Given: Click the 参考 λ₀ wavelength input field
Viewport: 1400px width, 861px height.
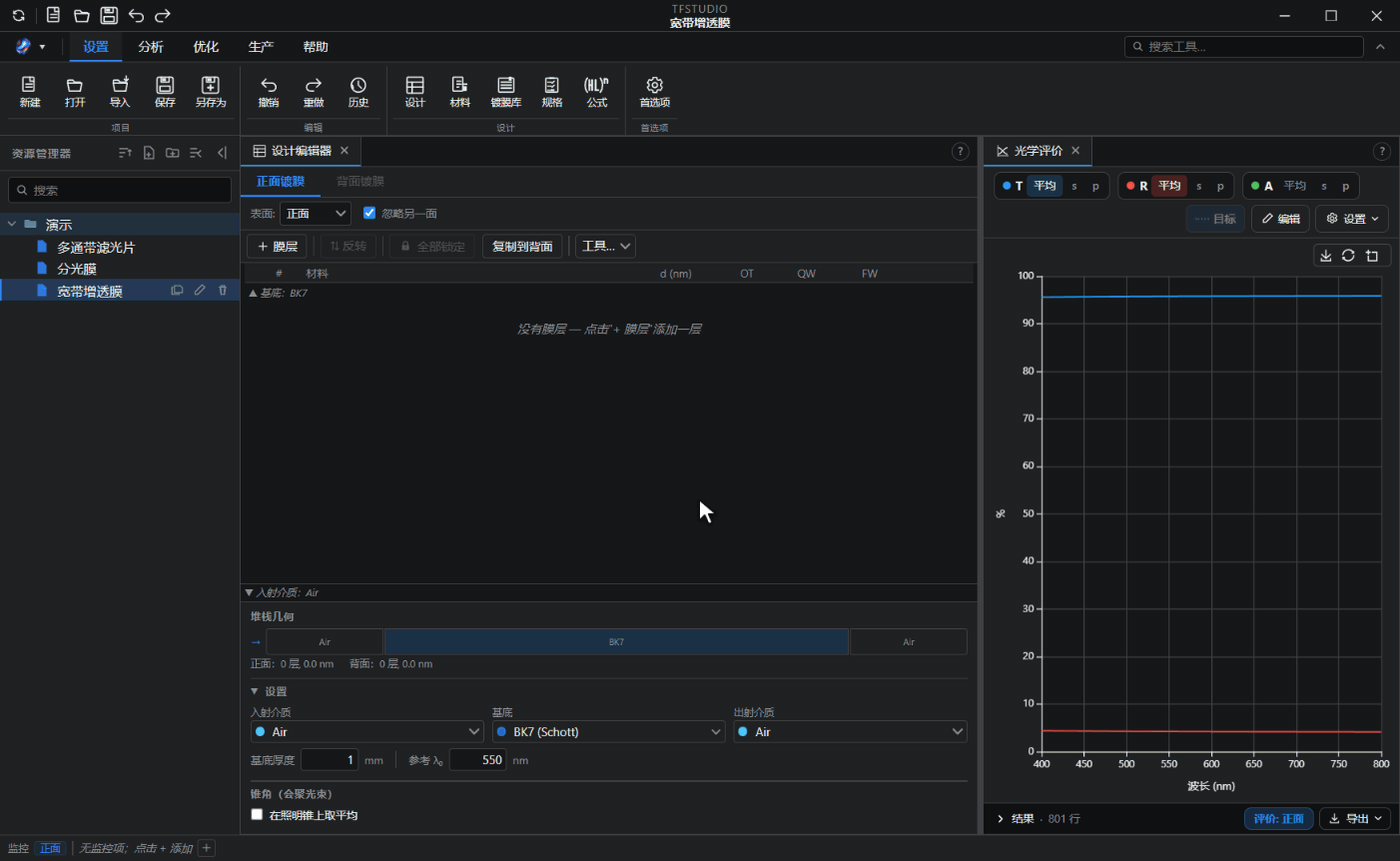Looking at the screenshot, I should (x=477, y=760).
